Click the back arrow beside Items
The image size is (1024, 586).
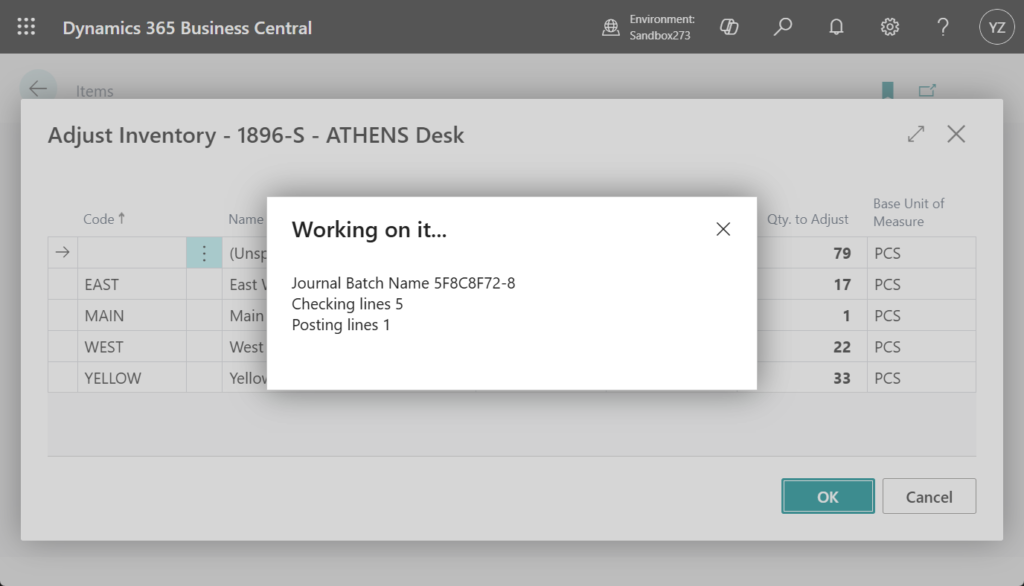(38, 89)
